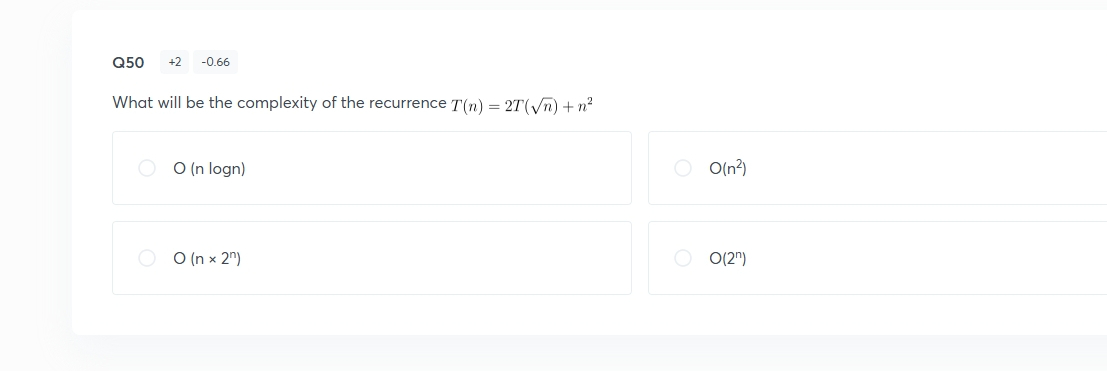Click the word "recurrence" in the question
Viewport: 1107px width, 371px height.
click(x=407, y=103)
